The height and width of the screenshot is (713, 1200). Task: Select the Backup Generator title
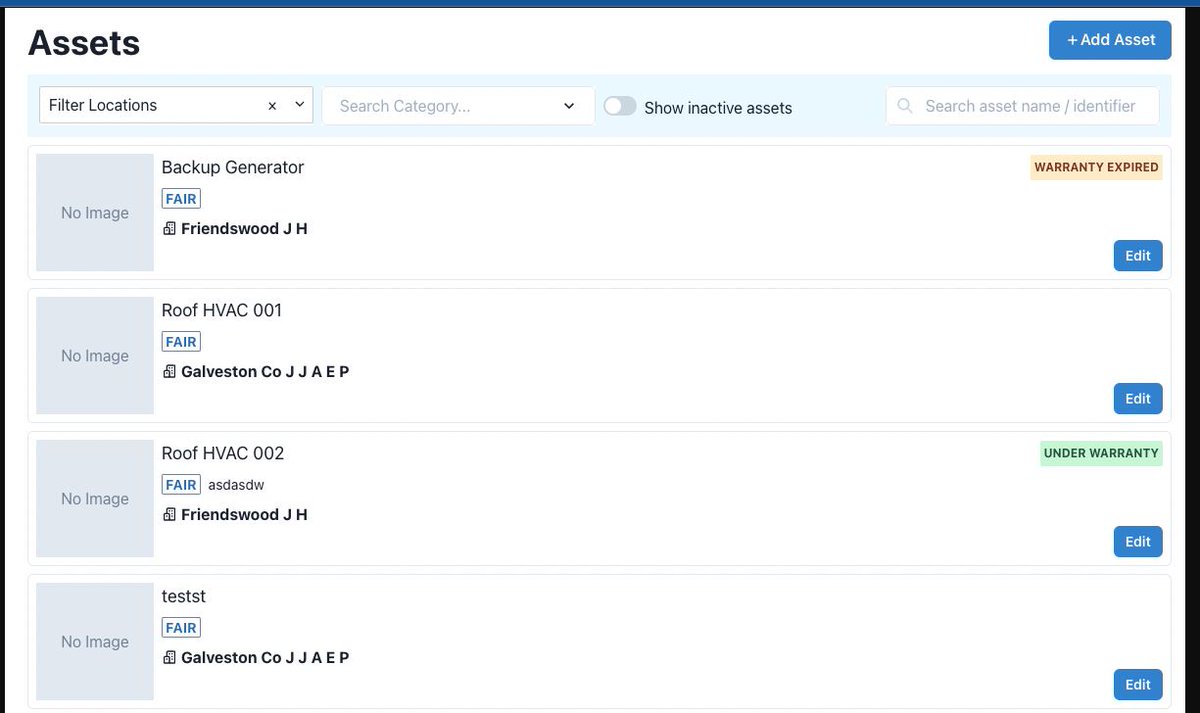(233, 167)
